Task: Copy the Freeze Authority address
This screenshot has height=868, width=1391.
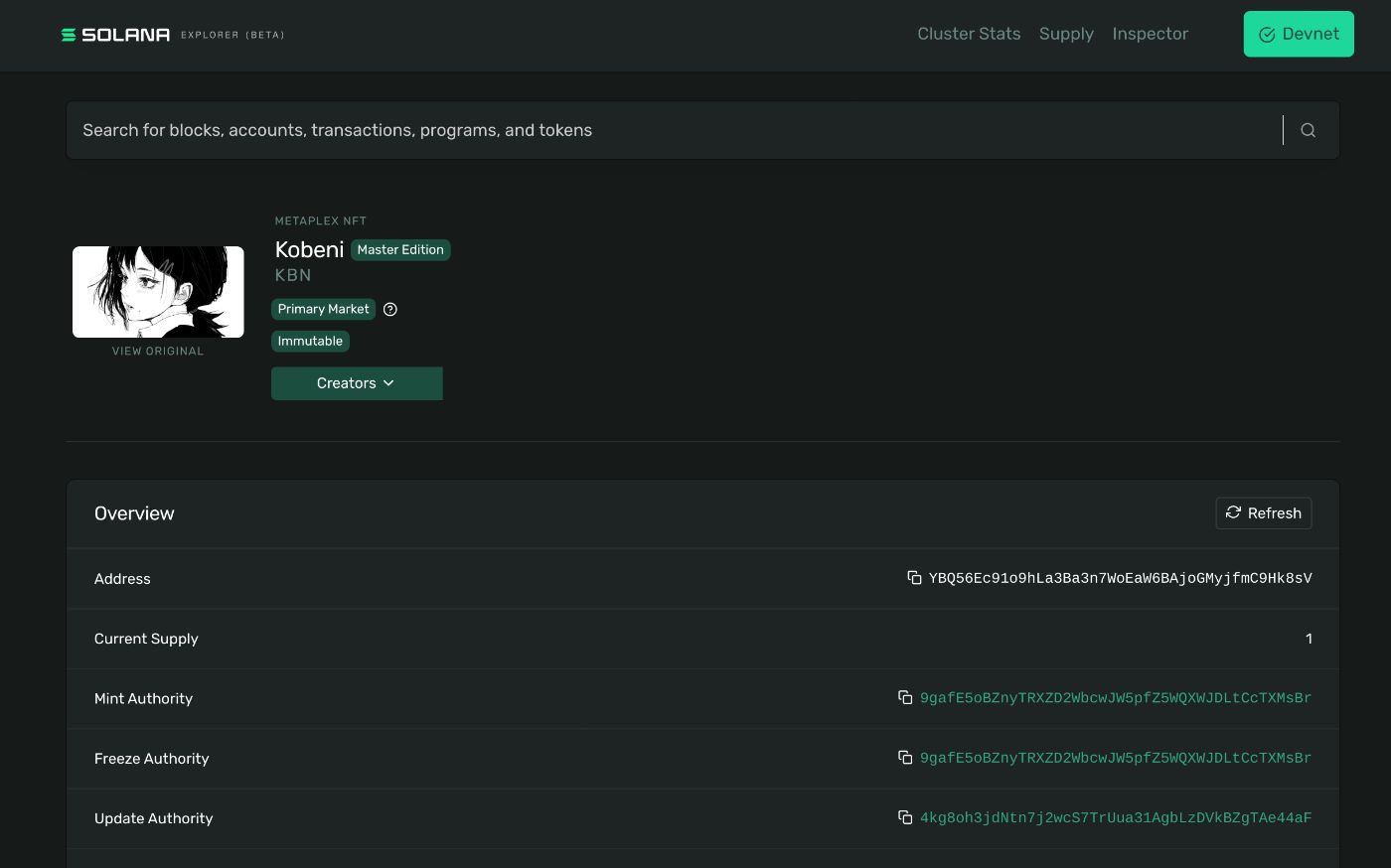Action: pos(905,758)
